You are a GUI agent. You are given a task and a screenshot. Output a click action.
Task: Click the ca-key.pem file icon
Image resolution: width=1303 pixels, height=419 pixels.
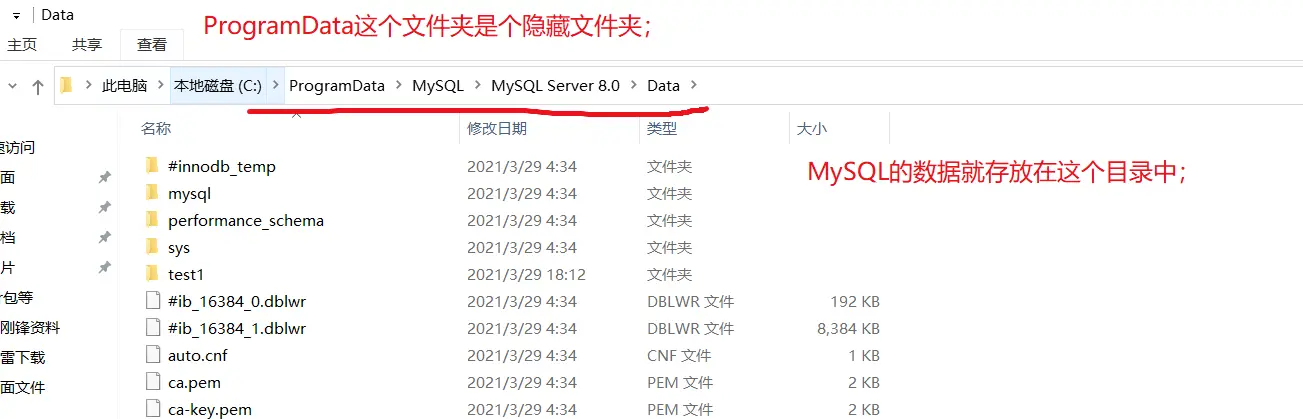pyautogui.click(x=152, y=409)
